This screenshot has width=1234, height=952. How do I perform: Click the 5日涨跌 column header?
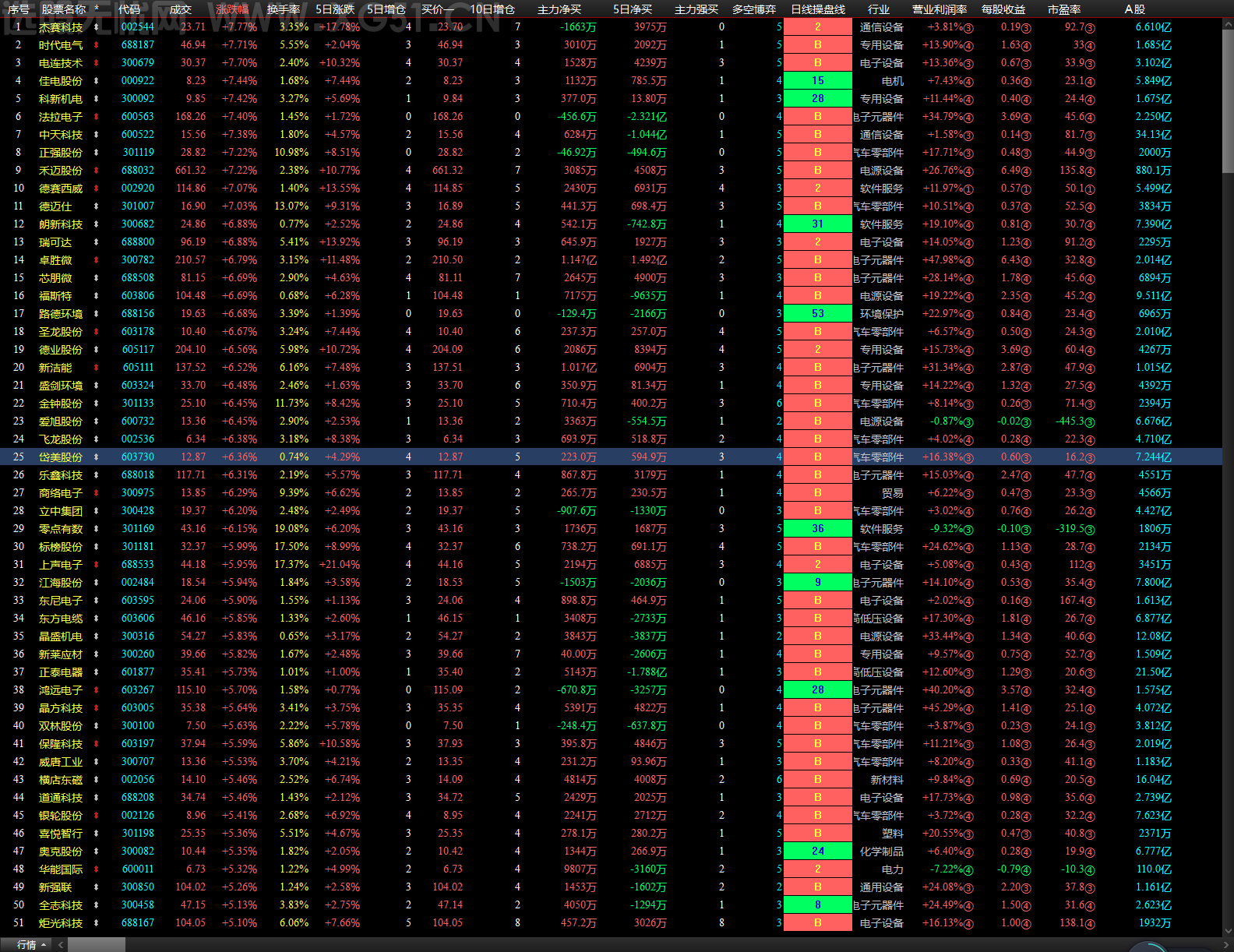pos(335,9)
